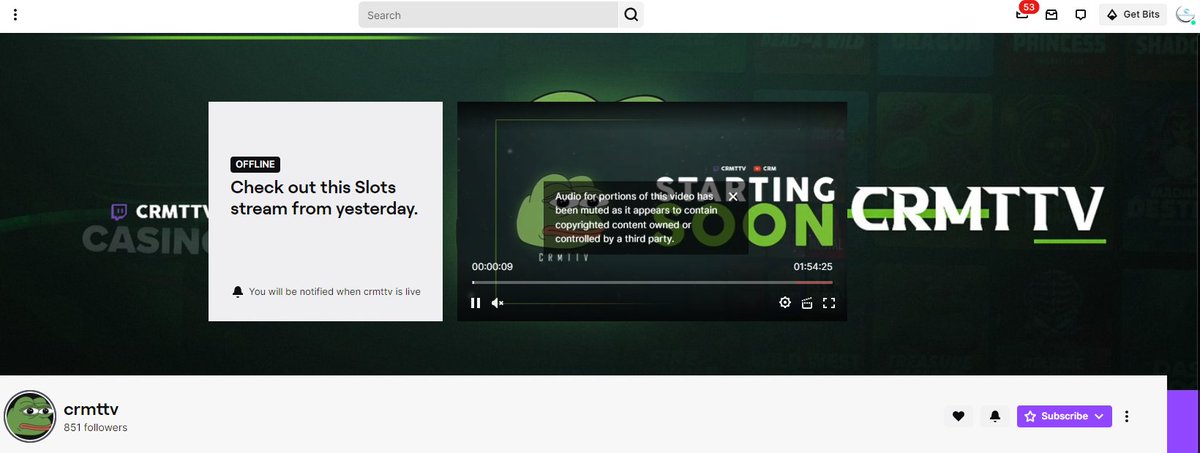Open the channel more options menu
The image size is (1200, 453).
(1127, 416)
